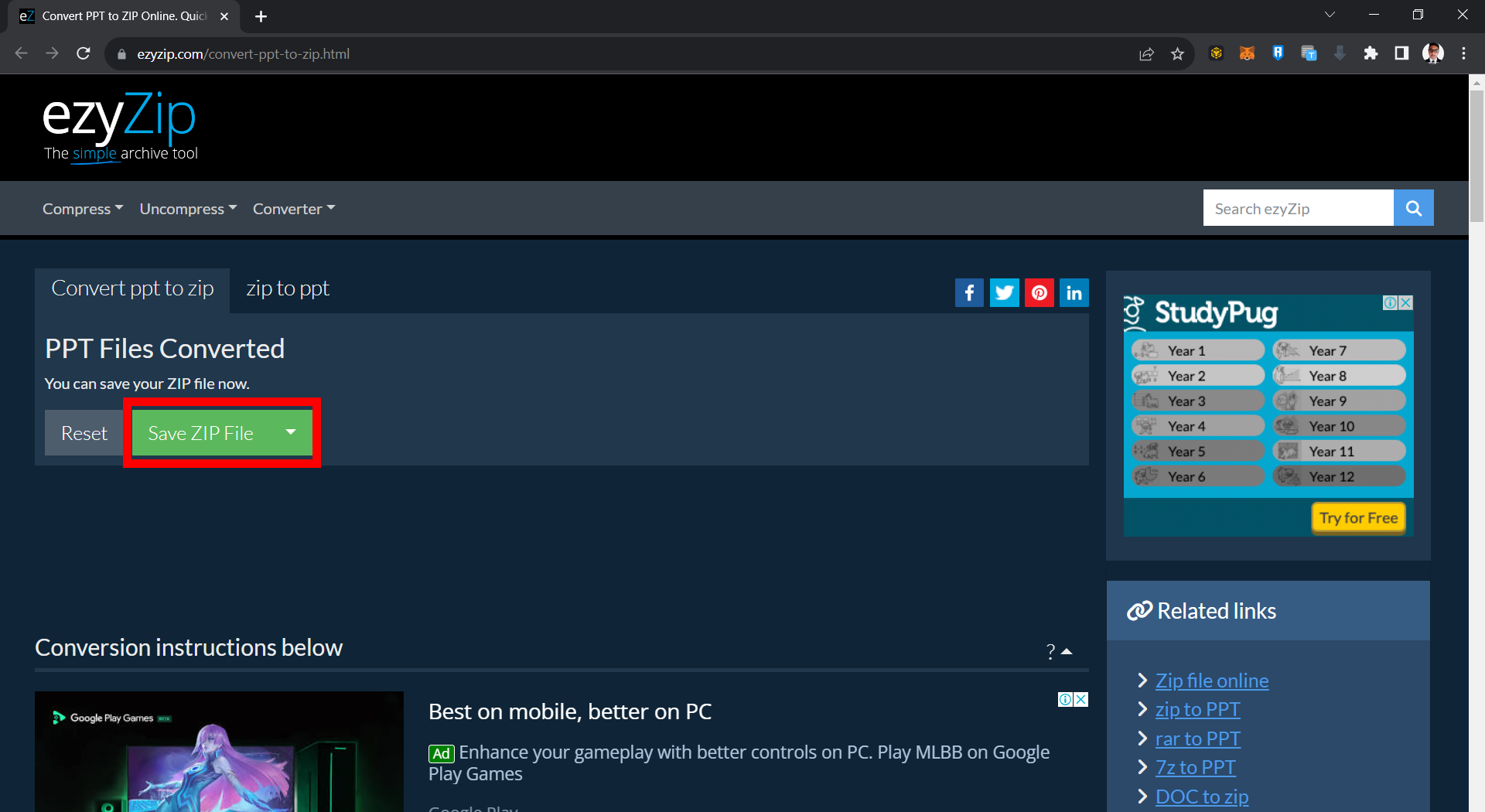Click the blue search magnifier button
Viewport: 1485px width, 812px height.
coord(1413,208)
